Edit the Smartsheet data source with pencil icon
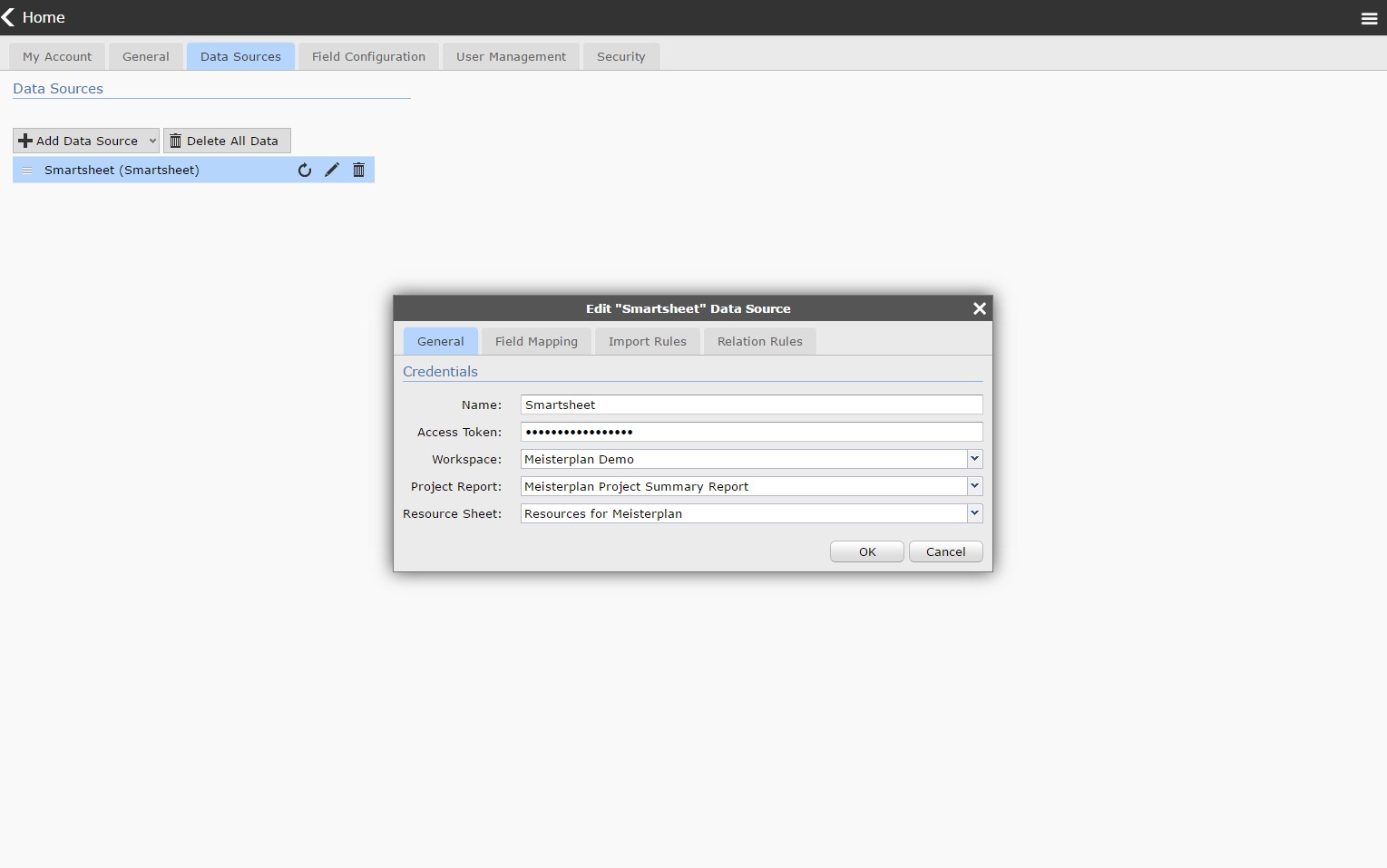The height and width of the screenshot is (868, 1387). coord(332,170)
